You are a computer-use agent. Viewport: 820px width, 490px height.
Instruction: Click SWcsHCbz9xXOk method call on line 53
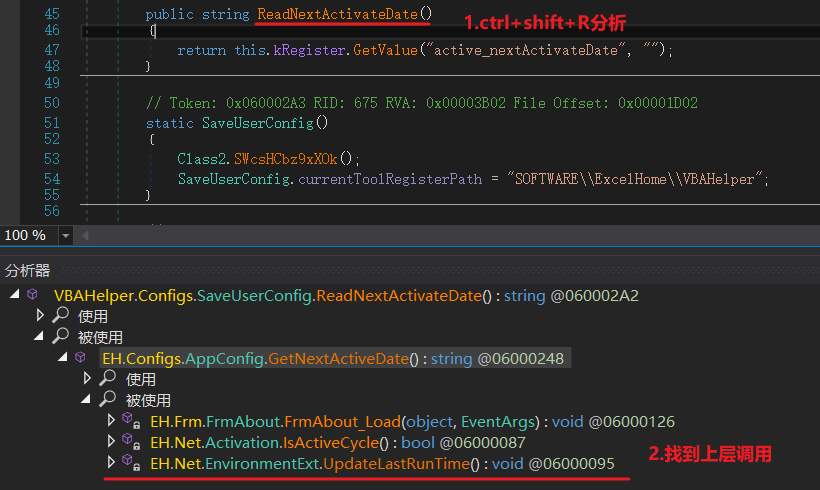coord(286,158)
